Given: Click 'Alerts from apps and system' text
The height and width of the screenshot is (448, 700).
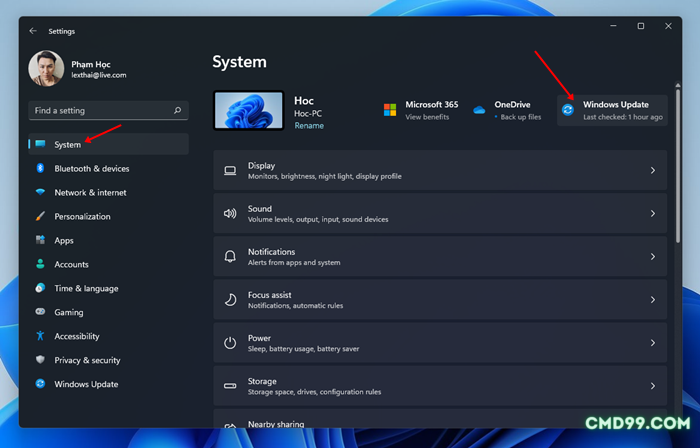Looking at the screenshot, I should 294,262.
